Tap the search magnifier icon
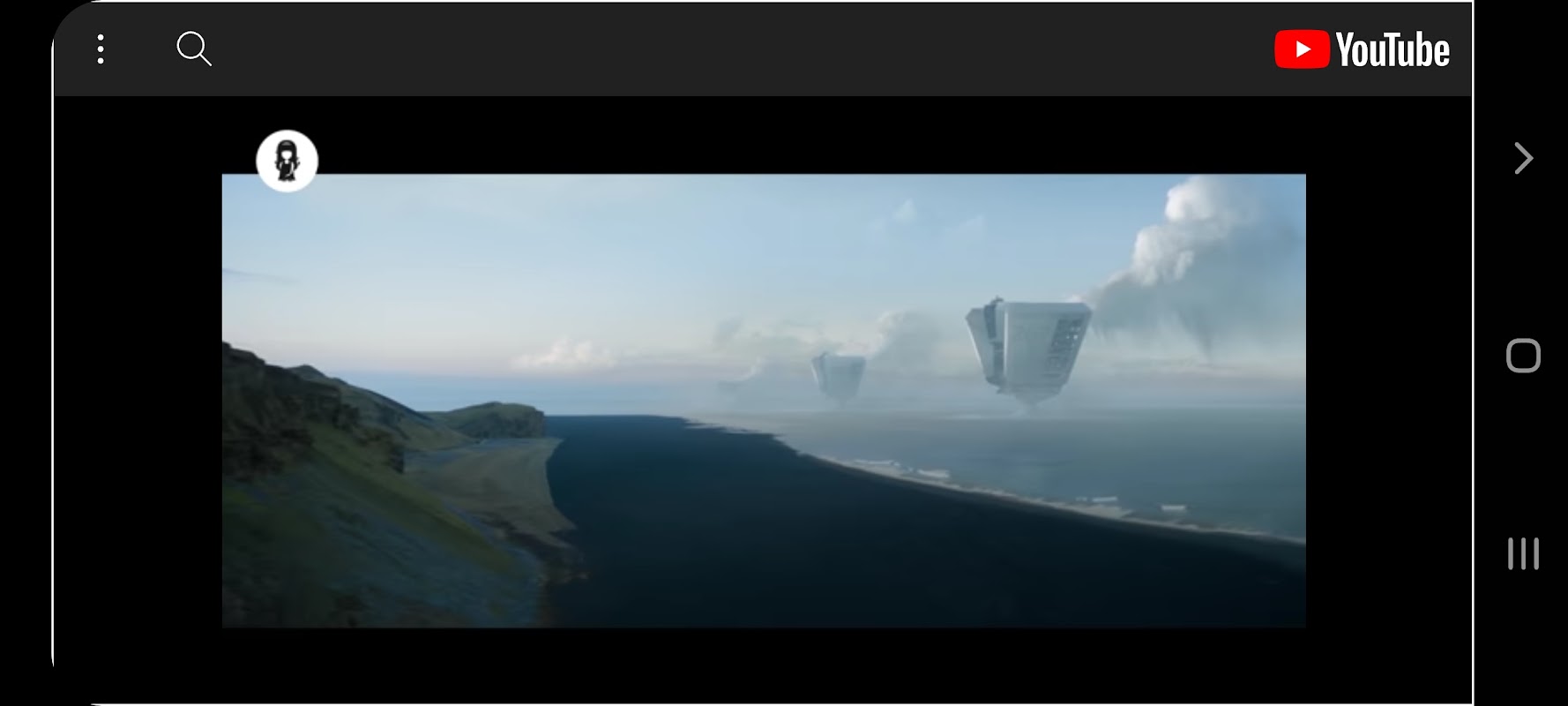The image size is (1568, 706). (194, 49)
